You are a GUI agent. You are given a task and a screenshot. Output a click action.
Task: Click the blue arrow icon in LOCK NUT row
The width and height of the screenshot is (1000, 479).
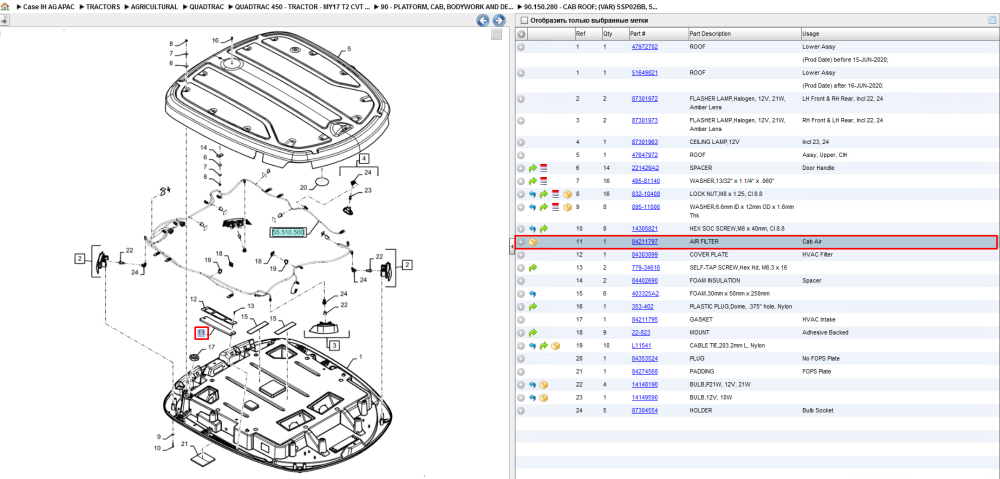(x=533, y=194)
